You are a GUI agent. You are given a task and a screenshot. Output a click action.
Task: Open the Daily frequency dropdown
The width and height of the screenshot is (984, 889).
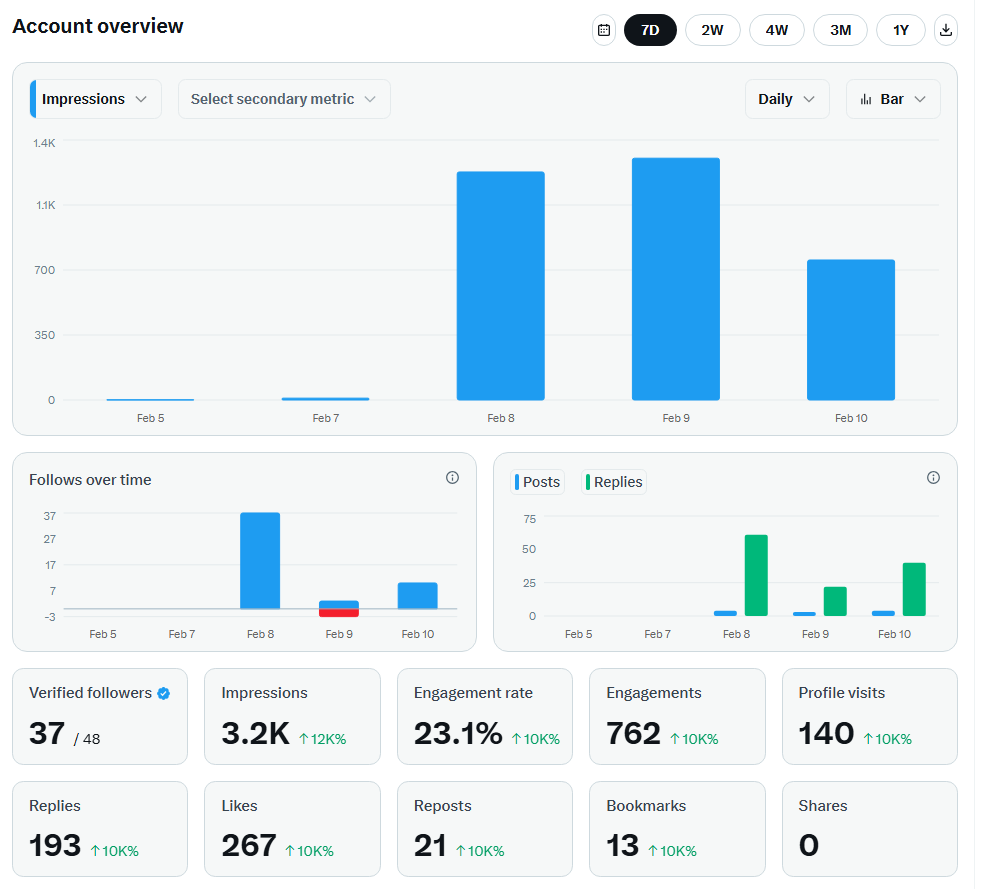click(787, 99)
